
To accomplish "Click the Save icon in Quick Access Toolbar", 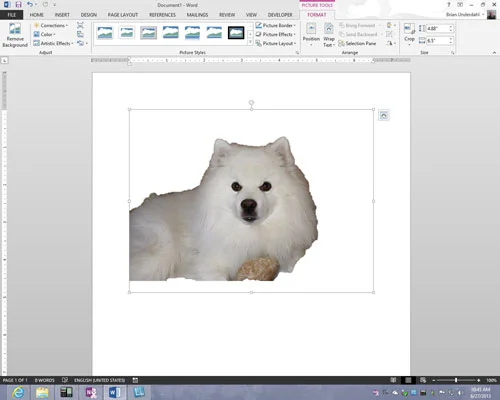I will (18, 5).
